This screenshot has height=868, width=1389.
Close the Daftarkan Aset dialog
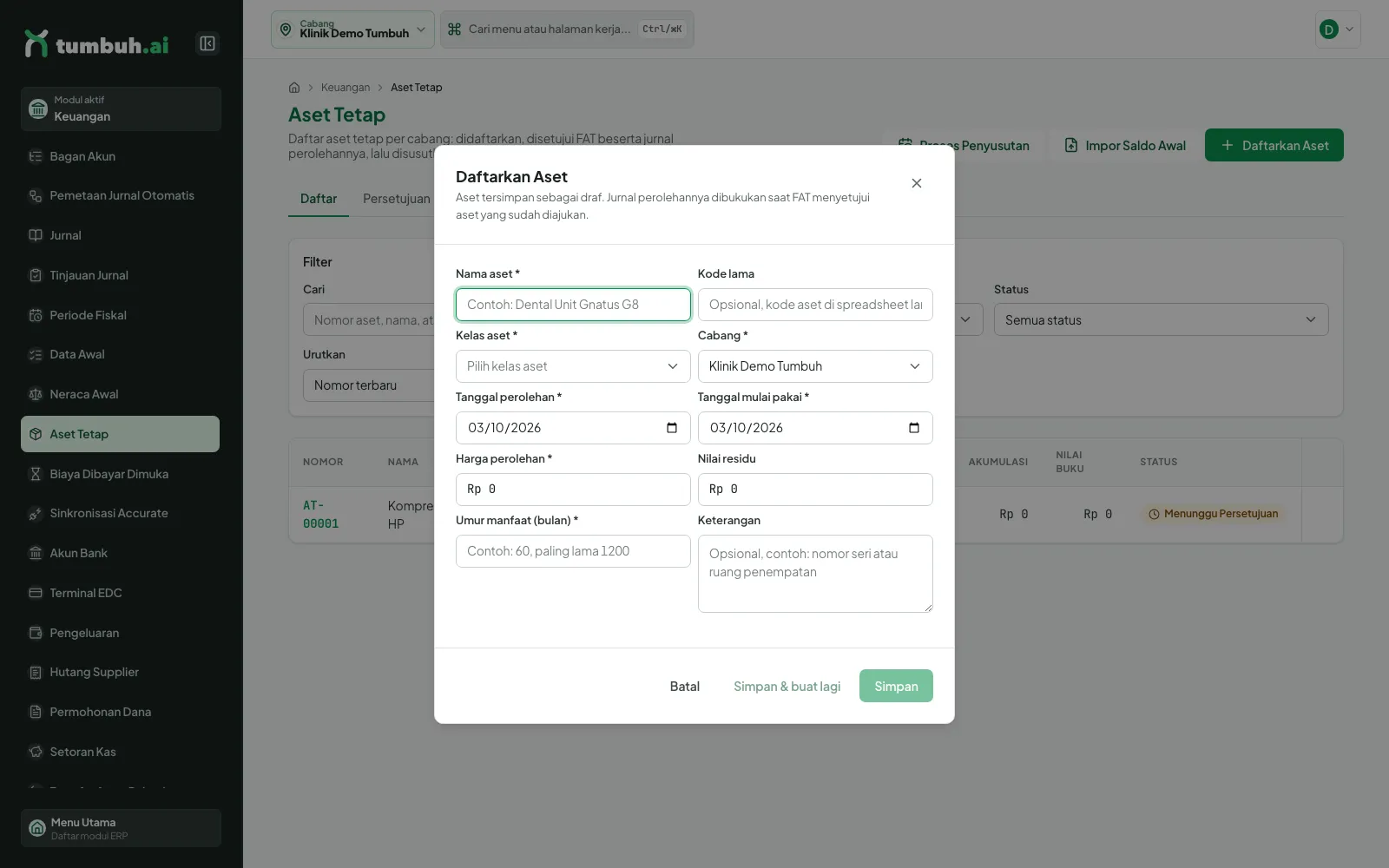(x=917, y=183)
